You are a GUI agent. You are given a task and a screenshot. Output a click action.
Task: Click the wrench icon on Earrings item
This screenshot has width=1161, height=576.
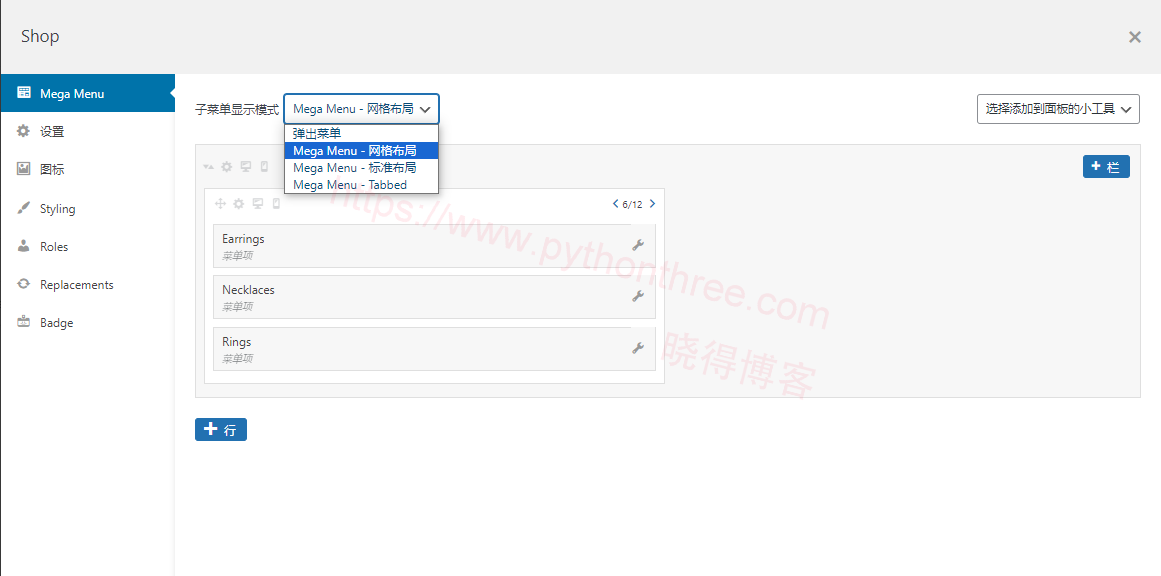click(x=637, y=245)
